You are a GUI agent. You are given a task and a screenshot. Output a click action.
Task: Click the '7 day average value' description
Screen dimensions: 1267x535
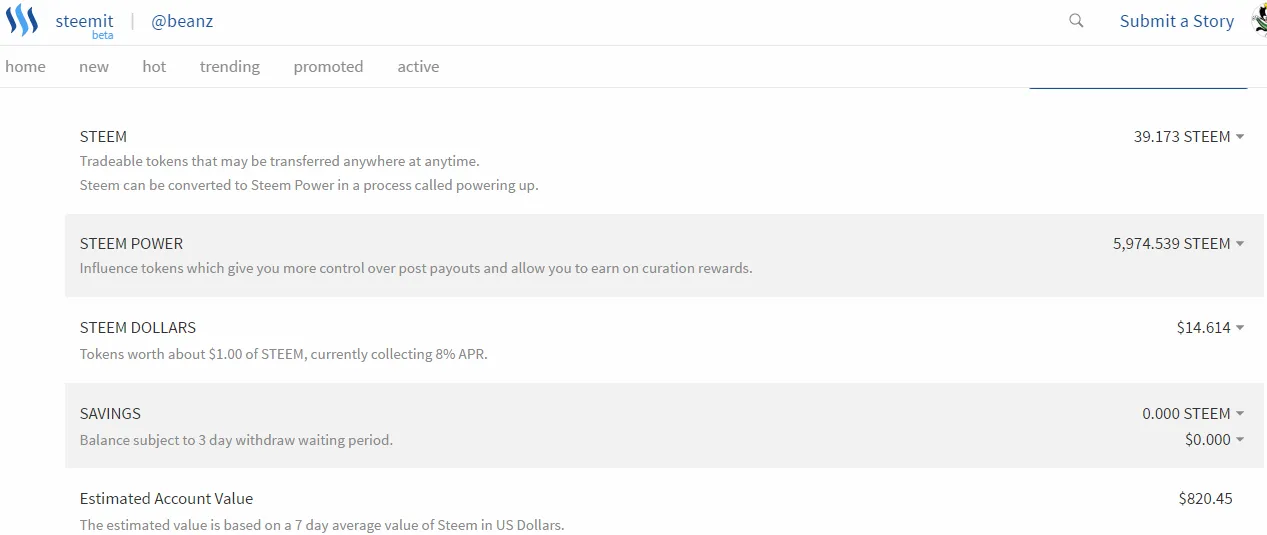click(322, 525)
